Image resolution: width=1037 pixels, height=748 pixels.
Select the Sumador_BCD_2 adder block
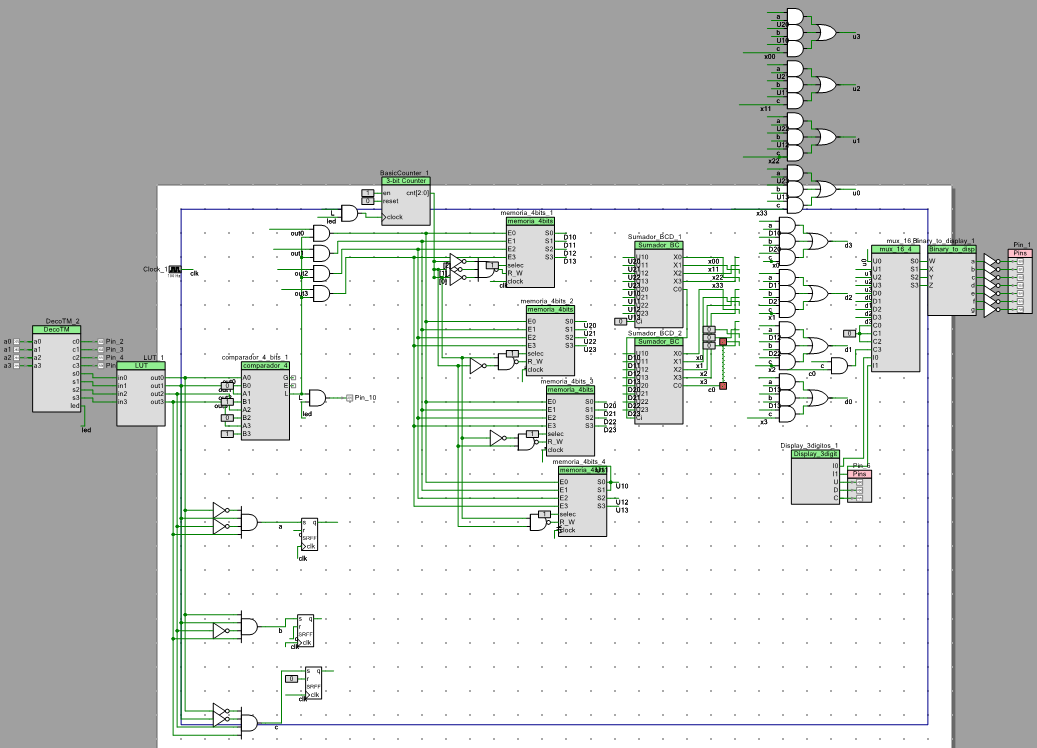659,383
